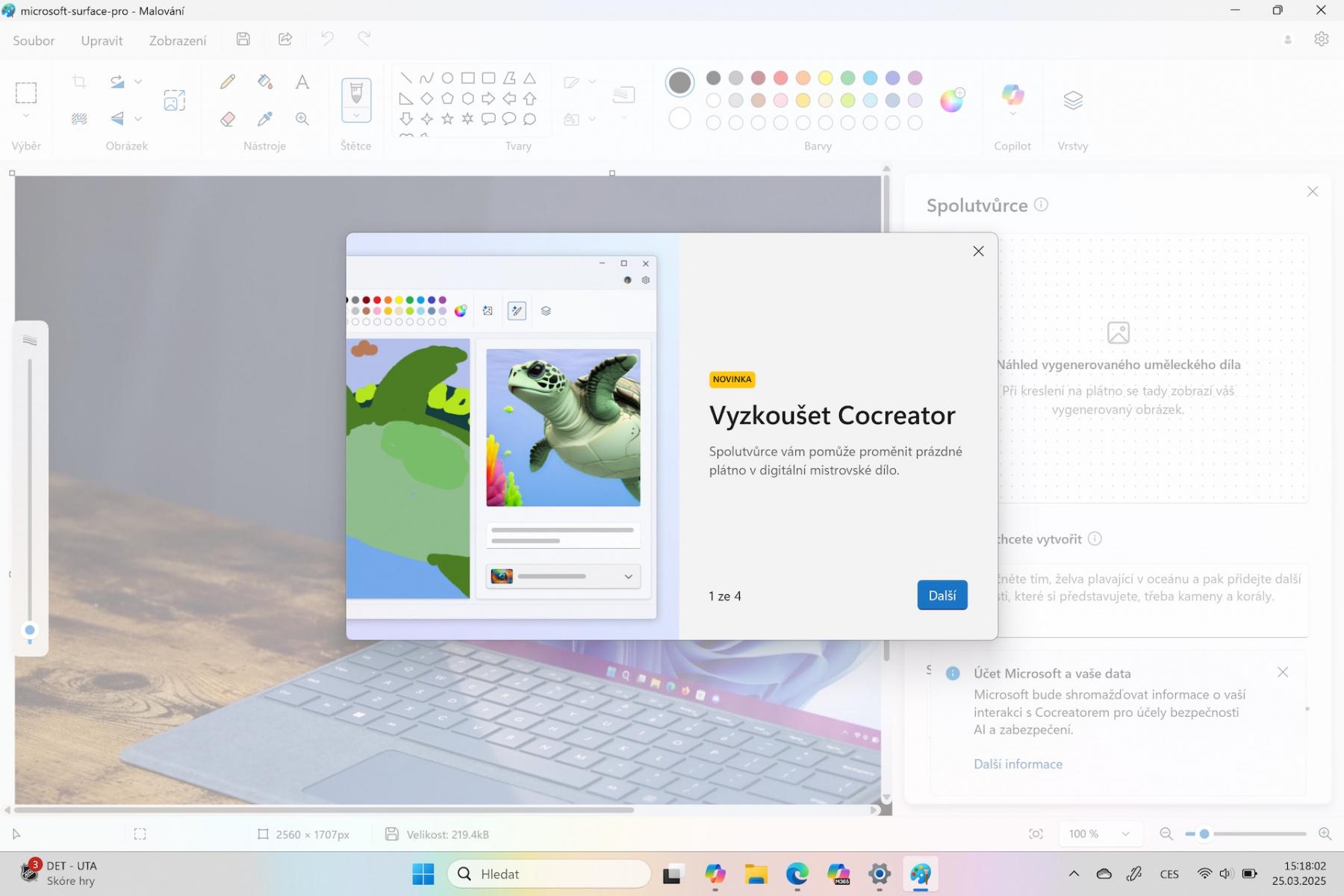Show hidden system tray icons
The image size is (1344, 896).
[x=1074, y=874]
